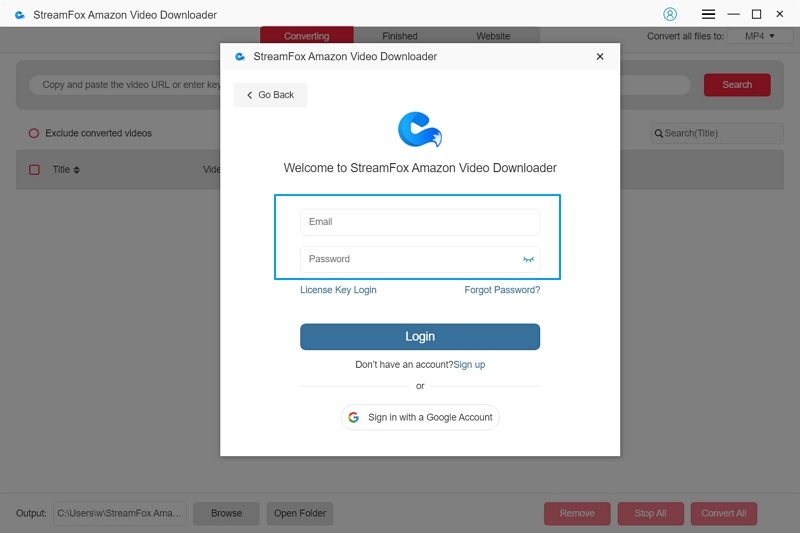This screenshot has width=800, height=533.
Task: Click the 'Welcome to StreamFox Amazon Video Downloader' heading
Action: tap(420, 168)
